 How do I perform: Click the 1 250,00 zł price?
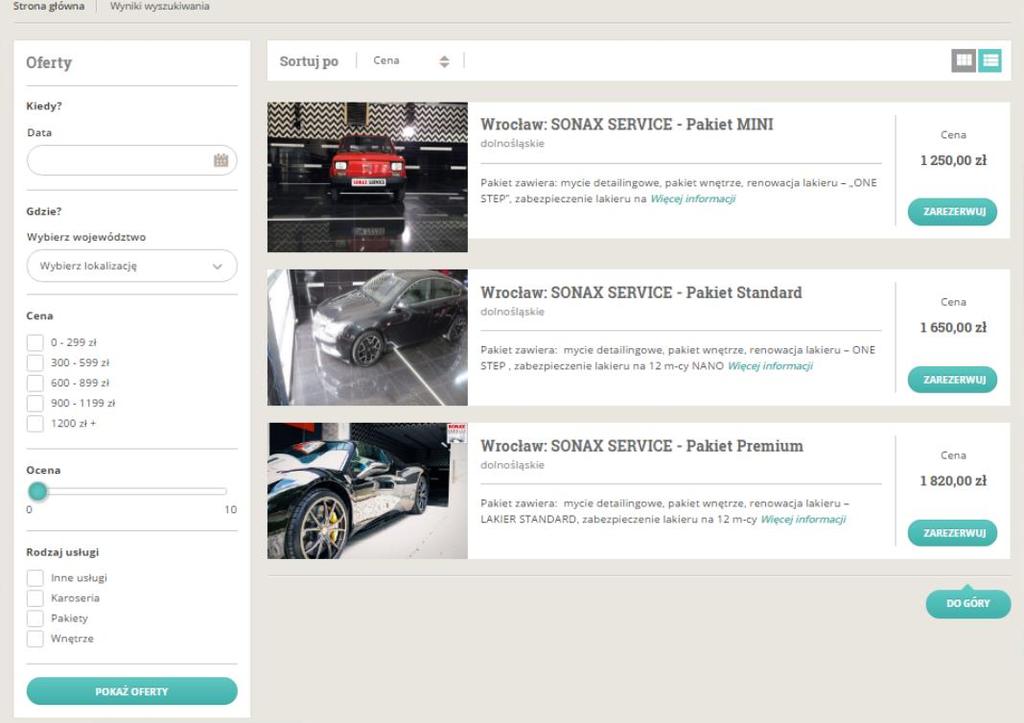[x=953, y=160]
